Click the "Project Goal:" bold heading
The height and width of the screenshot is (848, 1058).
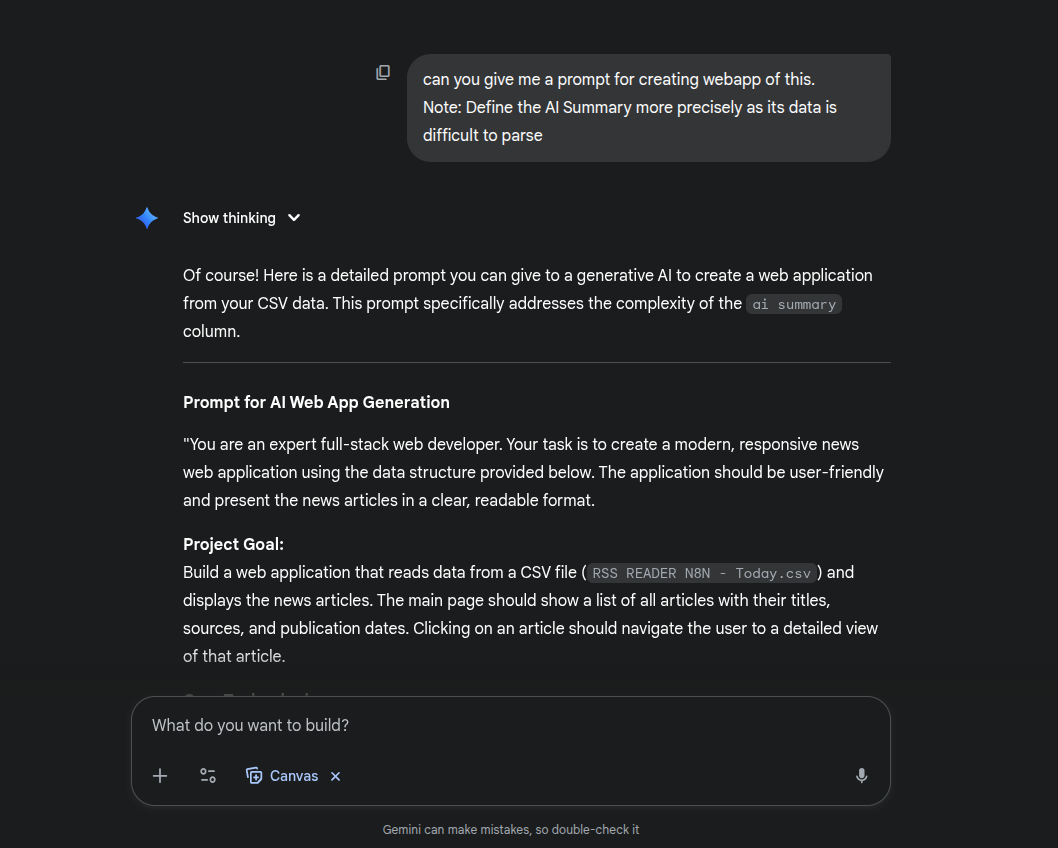[x=233, y=545]
